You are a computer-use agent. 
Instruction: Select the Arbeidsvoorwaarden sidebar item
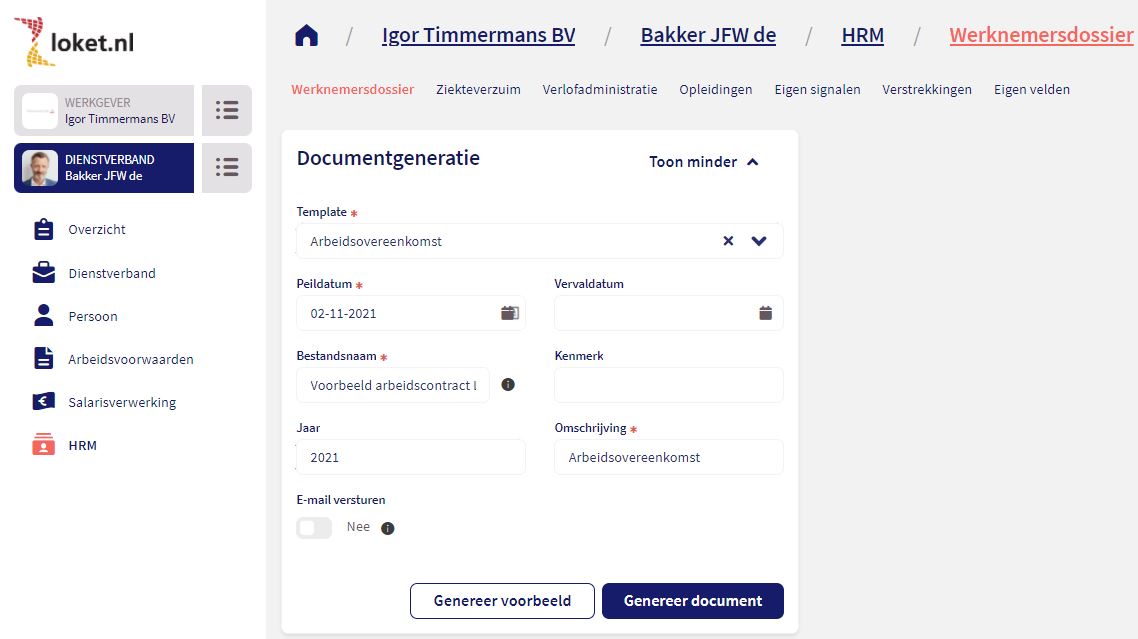130,359
